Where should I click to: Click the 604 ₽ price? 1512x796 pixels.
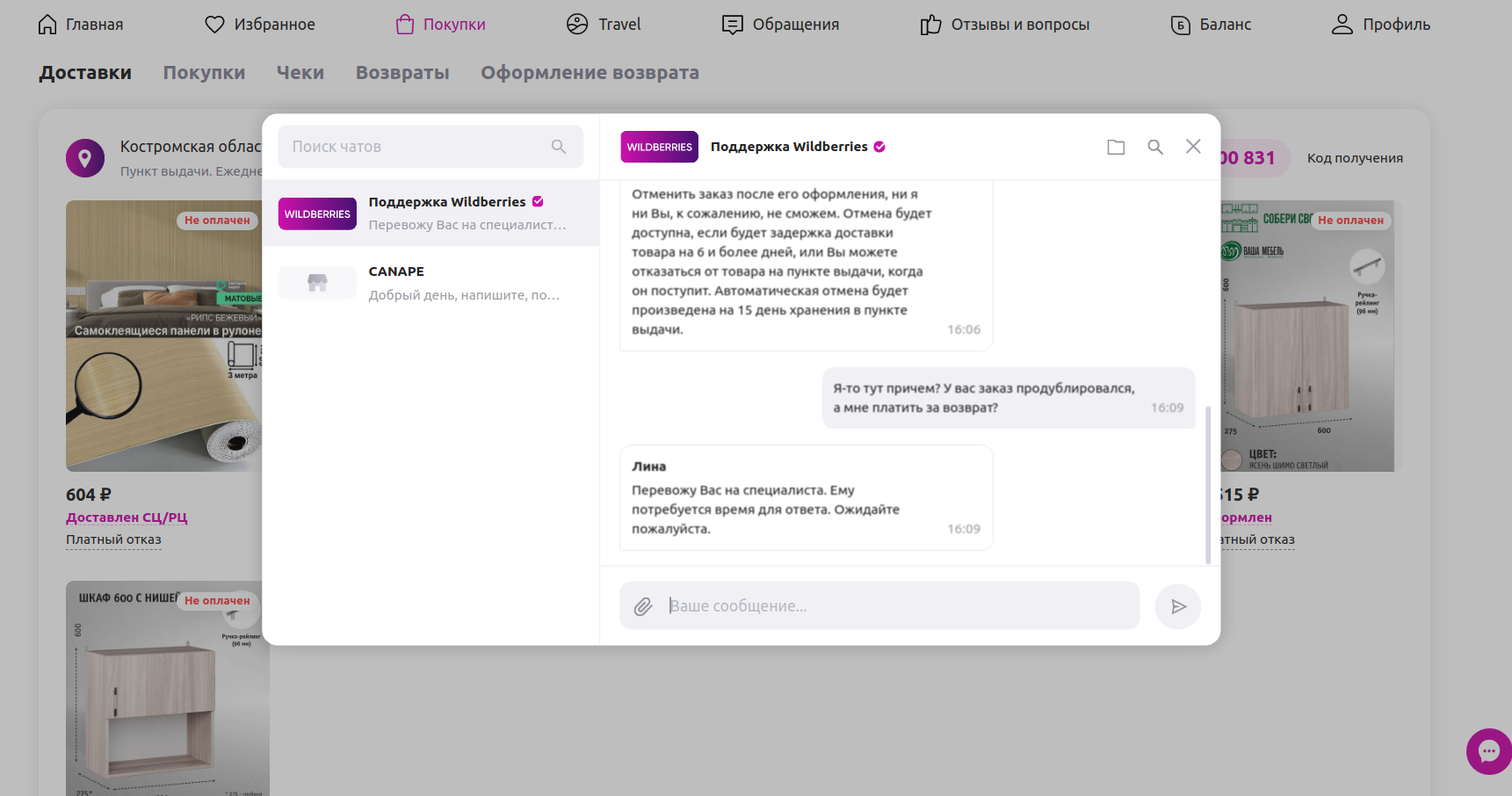coord(89,495)
